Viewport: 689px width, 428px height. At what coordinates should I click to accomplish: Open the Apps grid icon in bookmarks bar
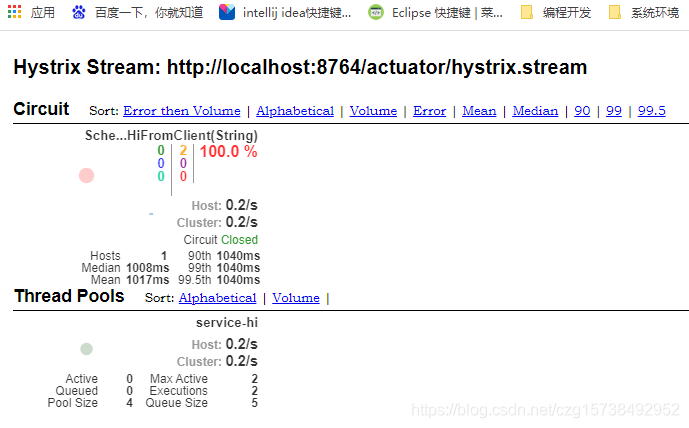click(15, 12)
